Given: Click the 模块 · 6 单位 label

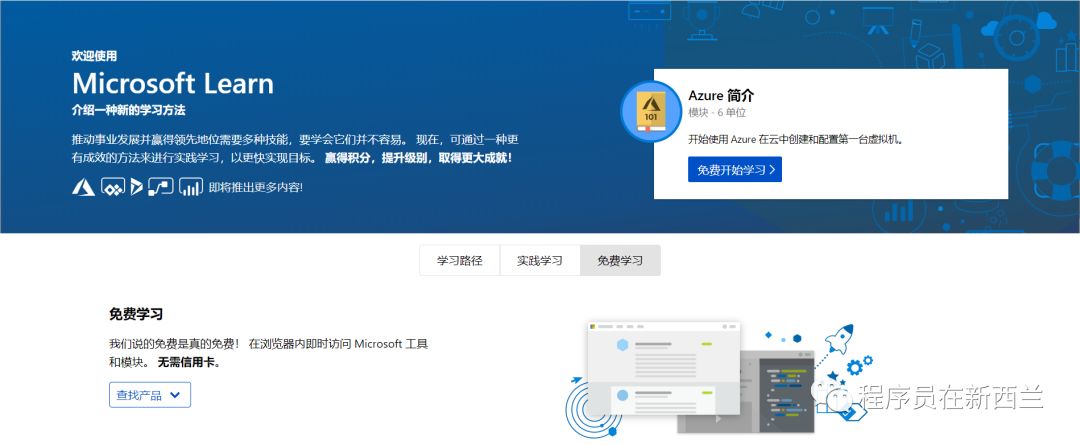Looking at the screenshot, I should (717, 112).
